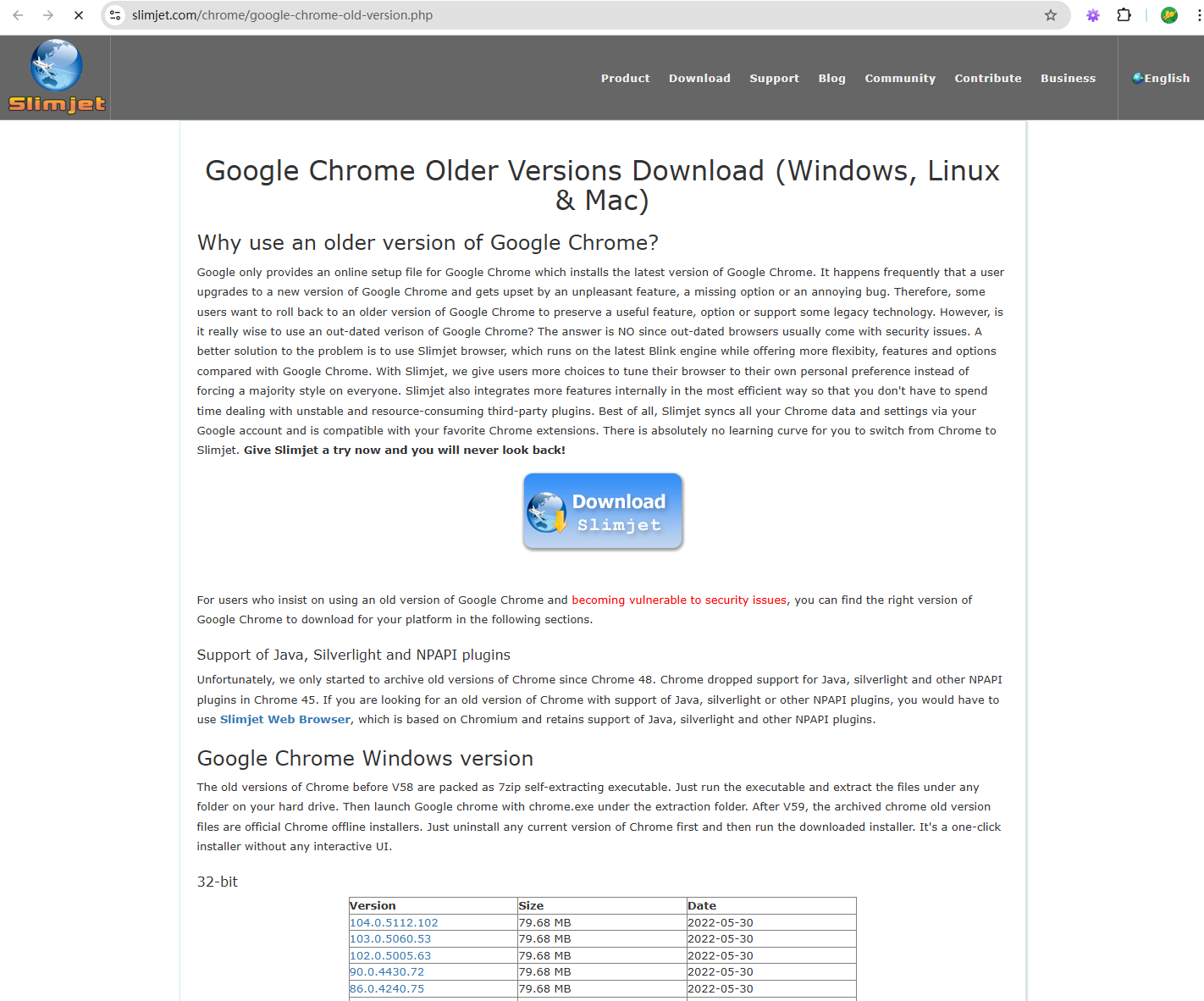The image size is (1204, 1001).
Task: Open the Download nav menu
Action: (699, 78)
